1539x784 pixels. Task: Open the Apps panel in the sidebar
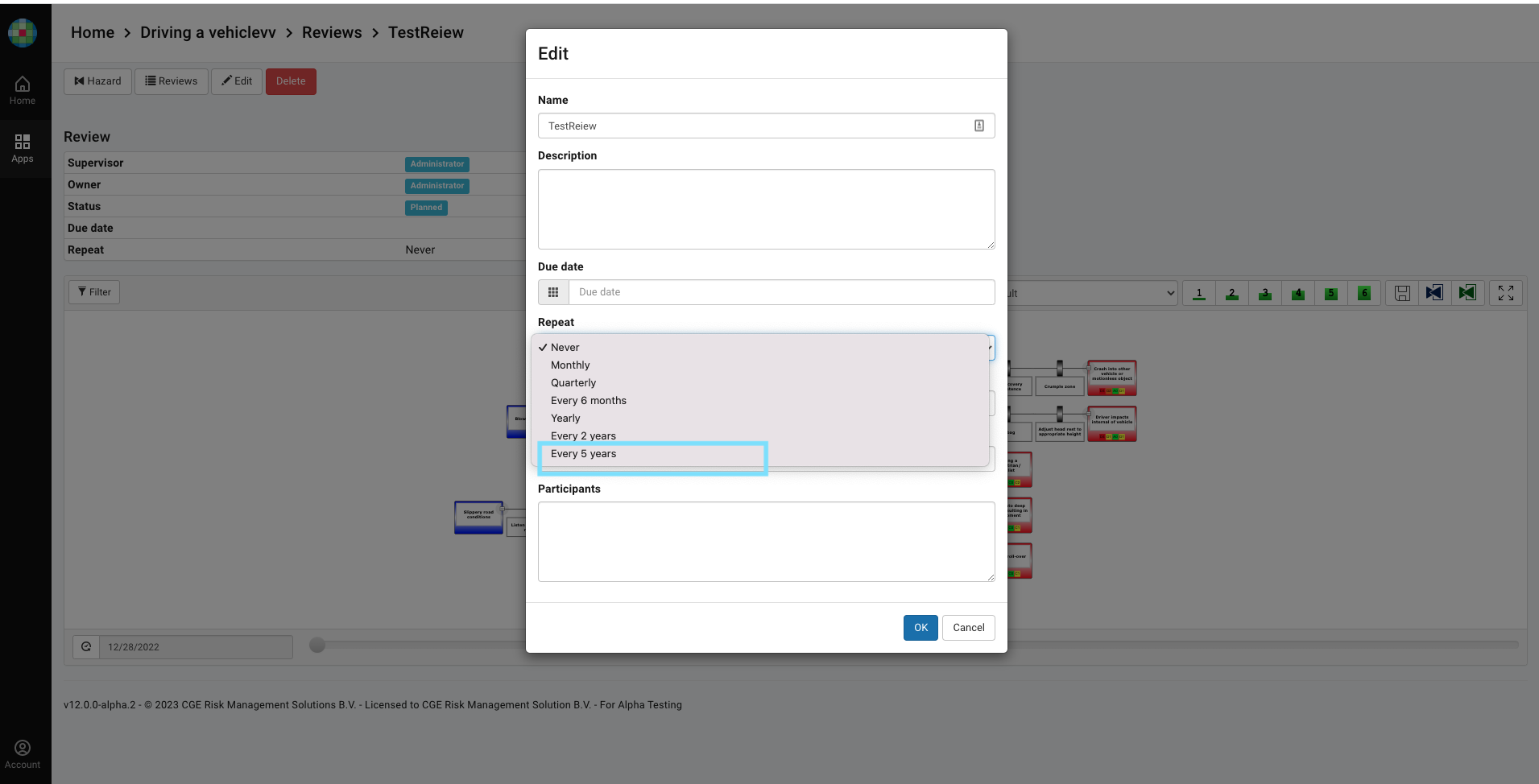pyautogui.click(x=23, y=148)
